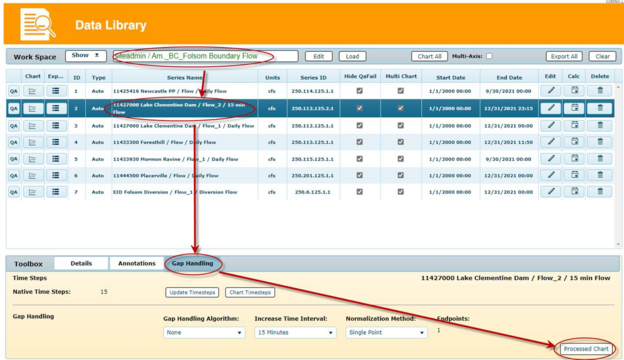The width and height of the screenshot is (624, 360).
Task: Click the QA button for Newcastle PP row
Action: (x=14, y=91)
